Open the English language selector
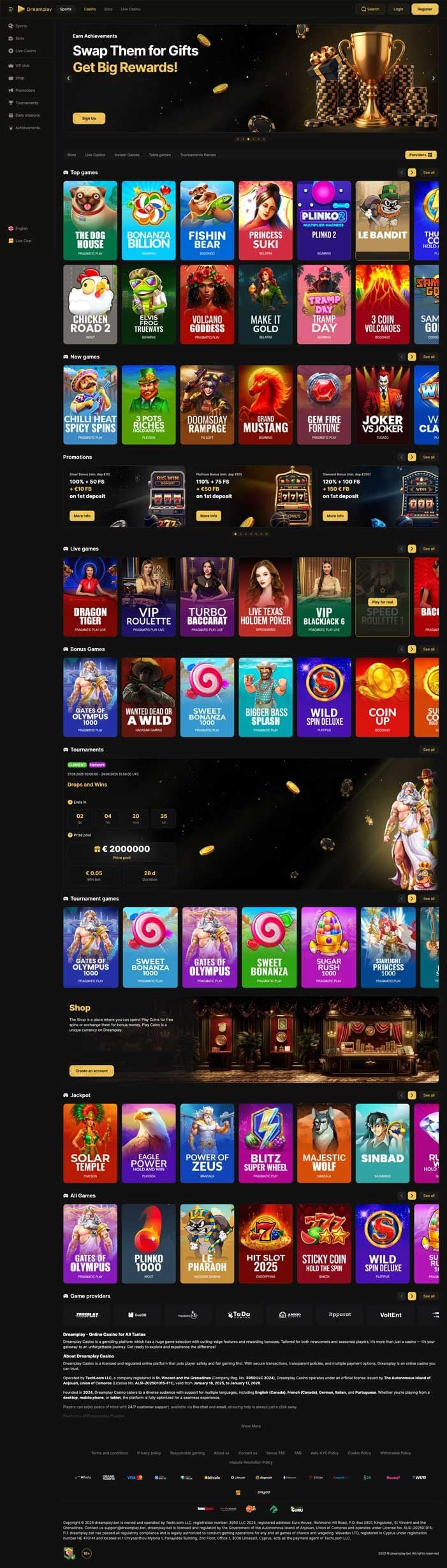The image size is (447, 1568). 18,228
